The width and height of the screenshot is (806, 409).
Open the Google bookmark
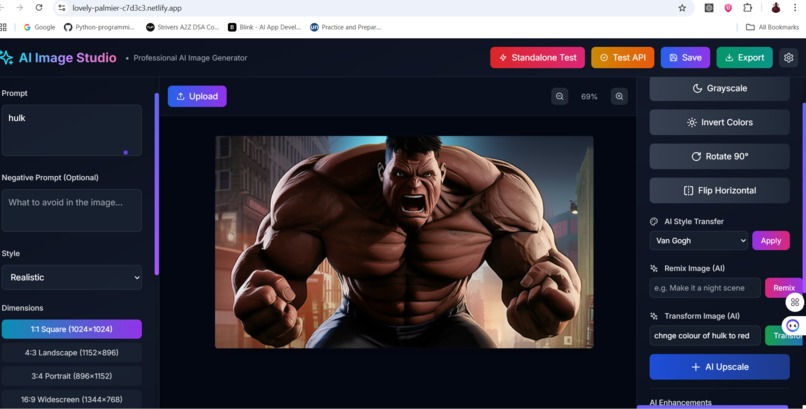39,27
